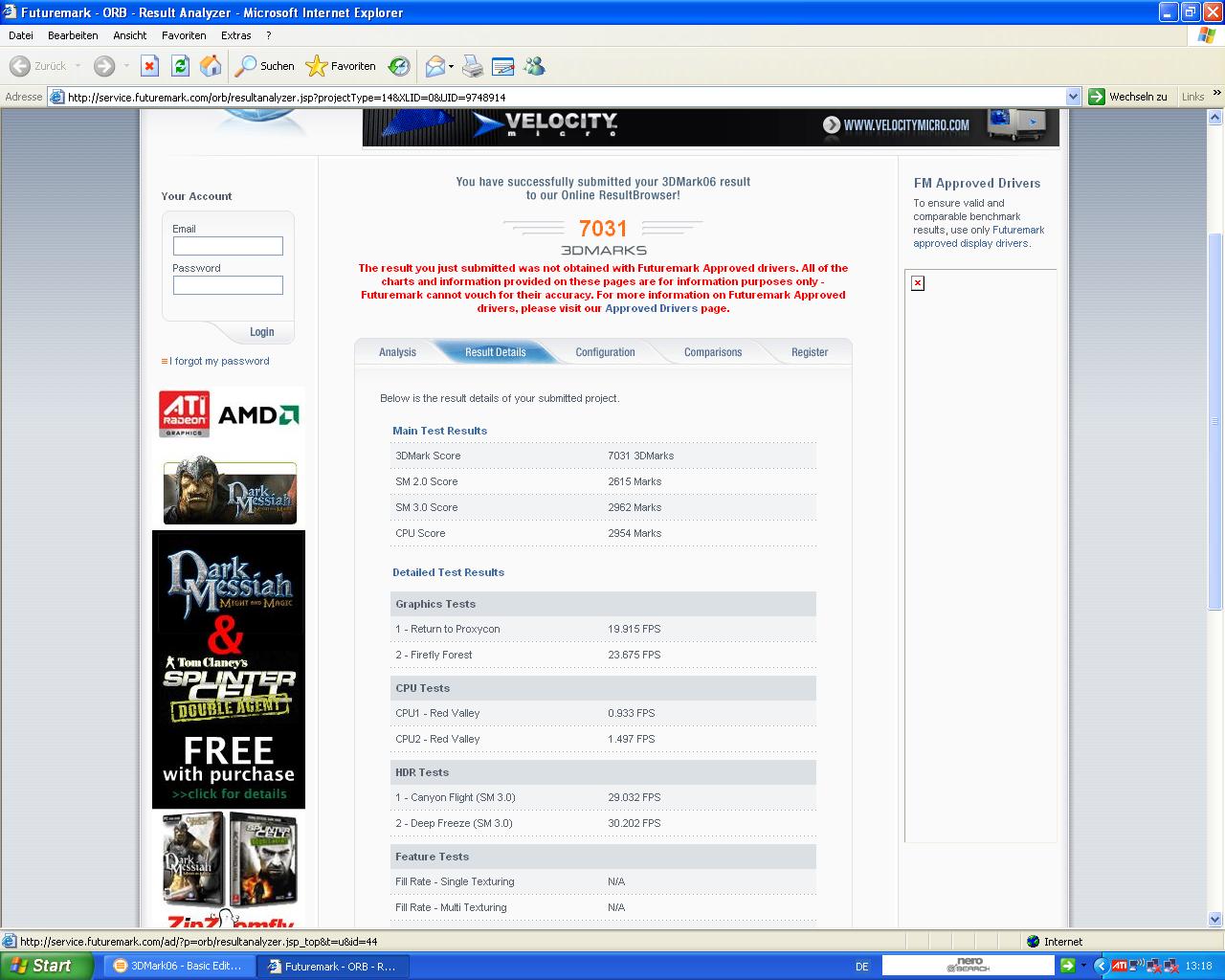
Task: Open the Favoriten menu
Action: (x=184, y=35)
